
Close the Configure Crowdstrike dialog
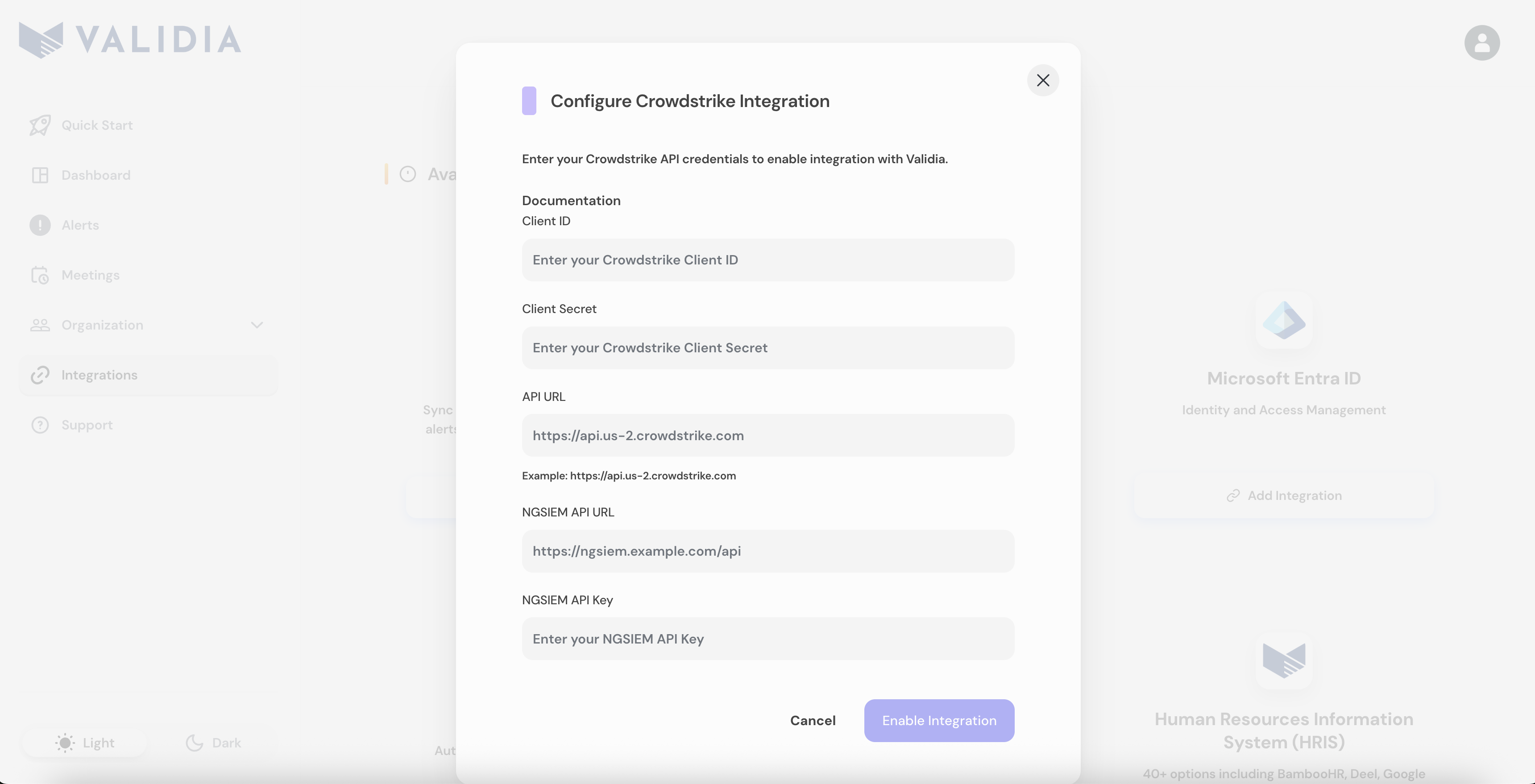click(x=1042, y=80)
